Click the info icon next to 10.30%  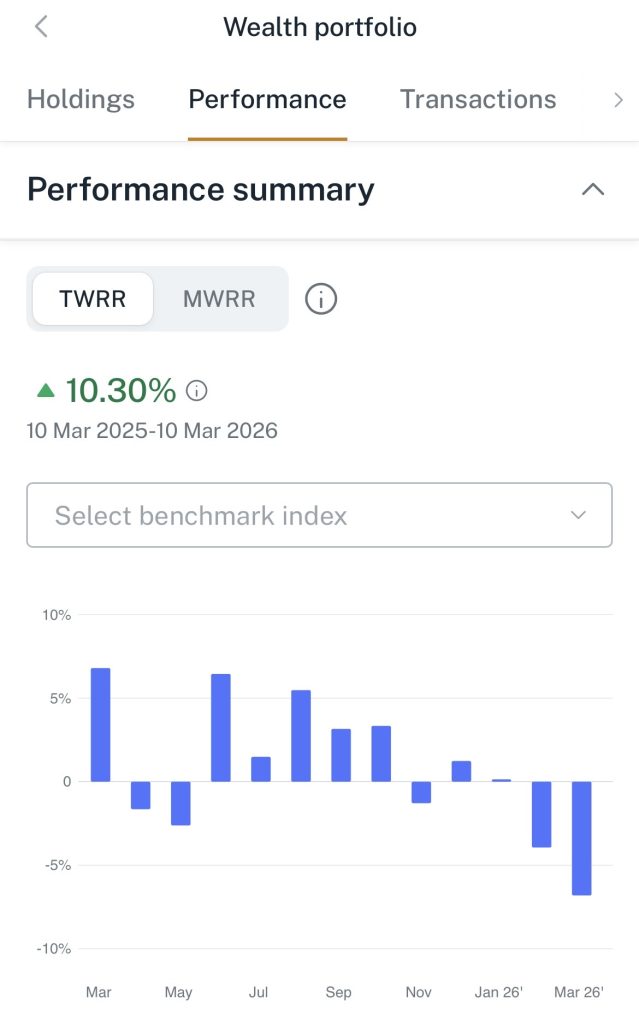(196, 390)
